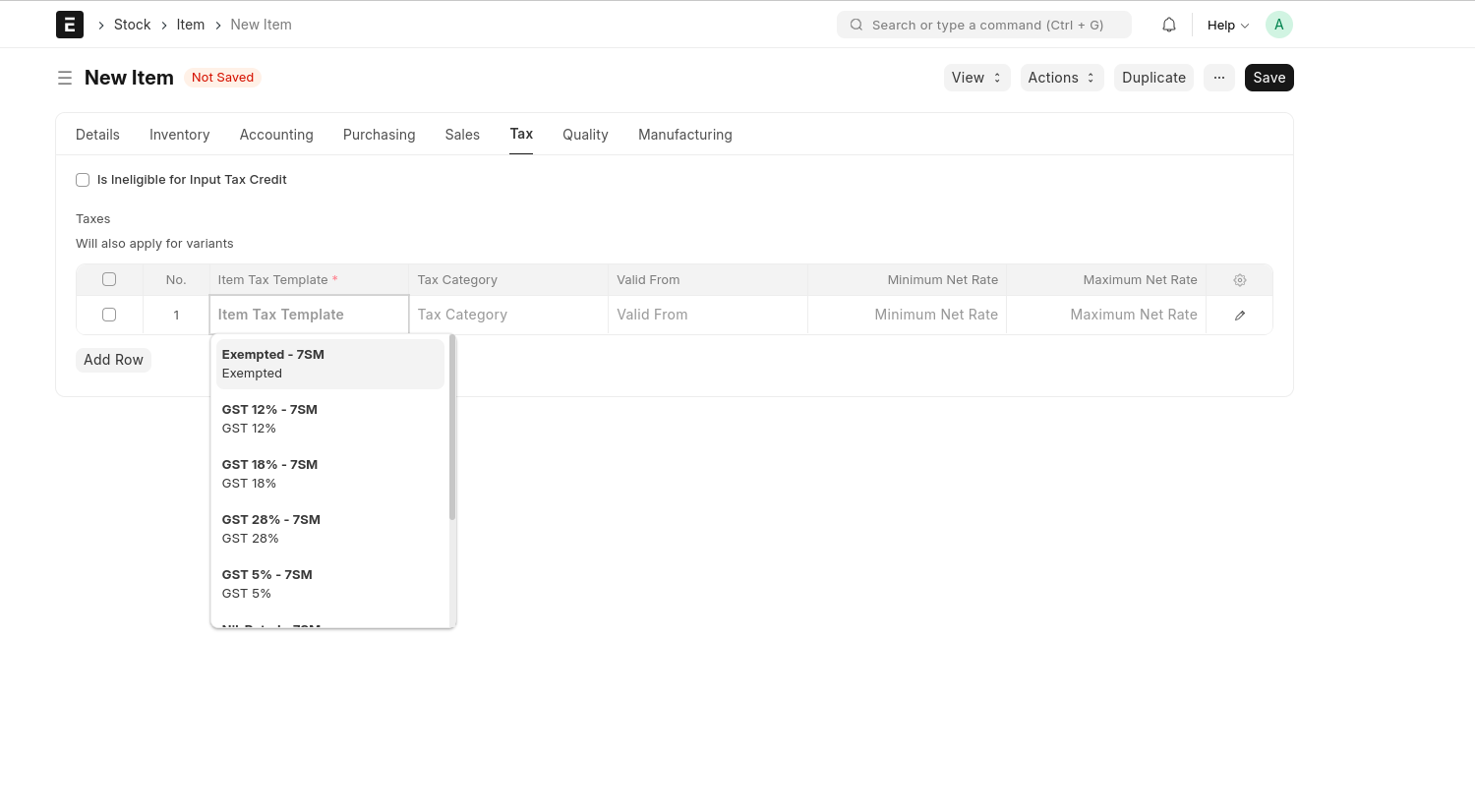The width and height of the screenshot is (1475, 812).
Task: Click the user avatar icon
Action: 1278,25
